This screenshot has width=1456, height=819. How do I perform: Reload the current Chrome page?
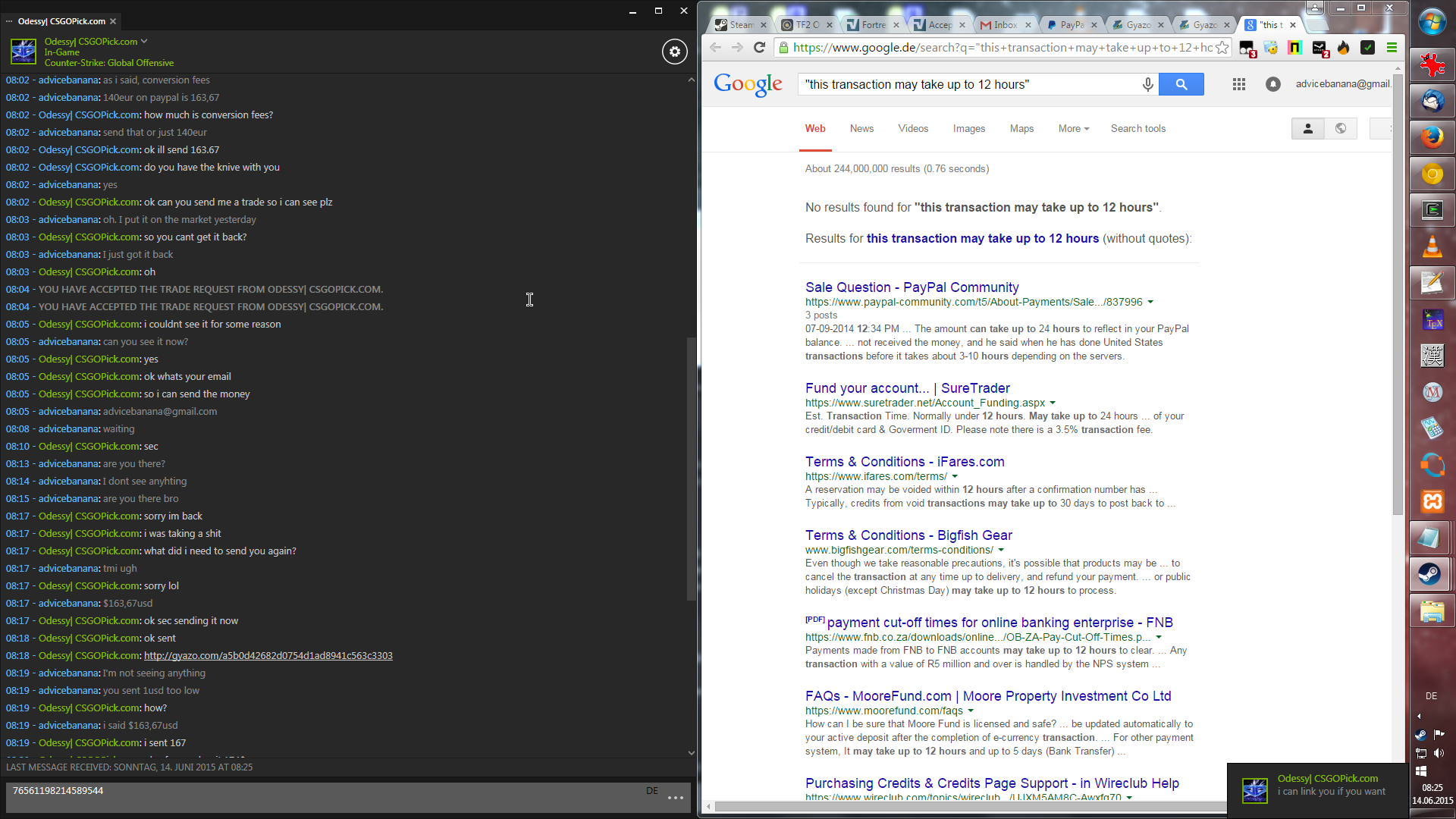[759, 48]
